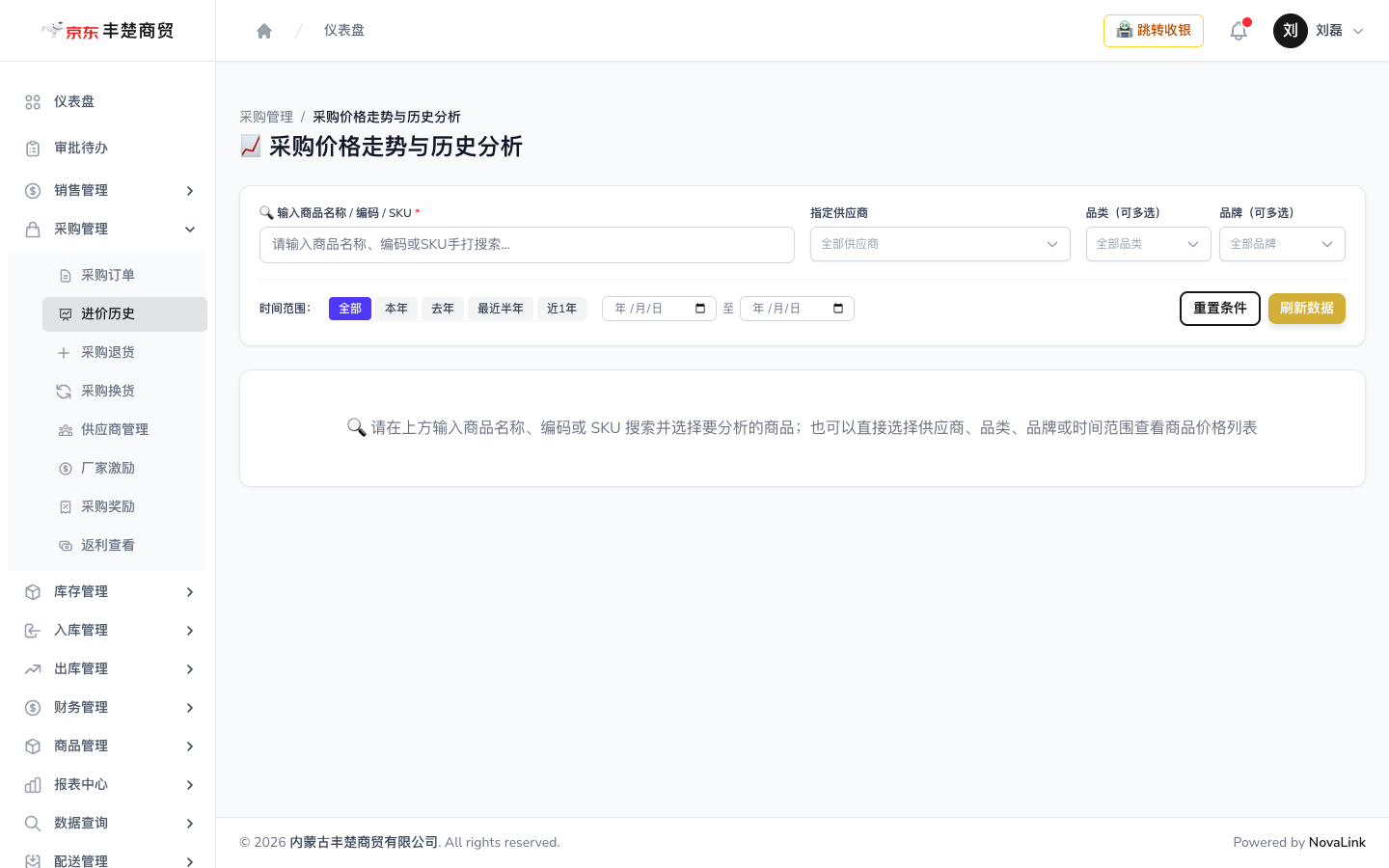The image size is (1389, 868).
Task: Open the start date picker field
Action: pos(659,309)
